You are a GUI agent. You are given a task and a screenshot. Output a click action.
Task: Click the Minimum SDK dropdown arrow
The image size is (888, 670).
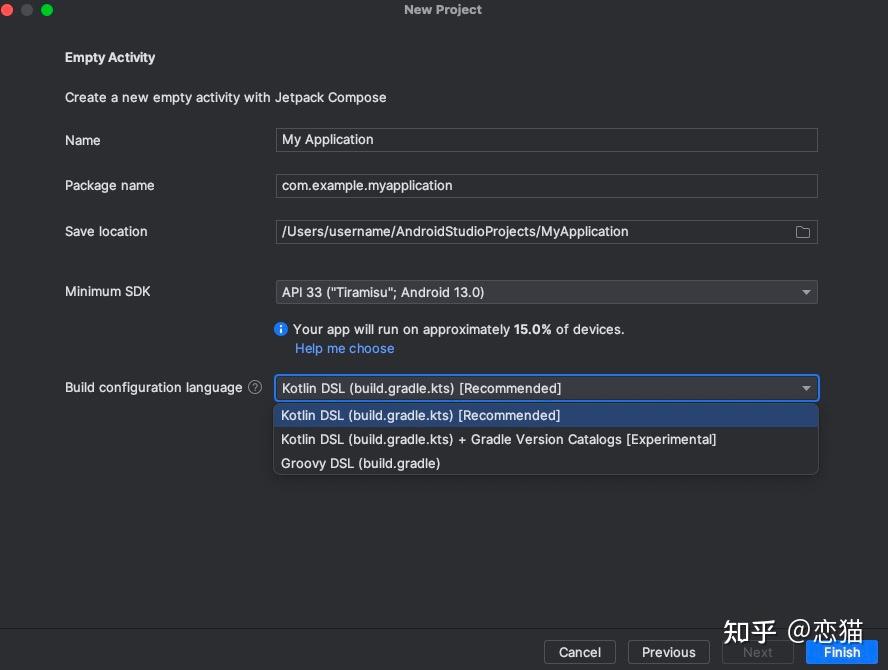coord(806,292)
